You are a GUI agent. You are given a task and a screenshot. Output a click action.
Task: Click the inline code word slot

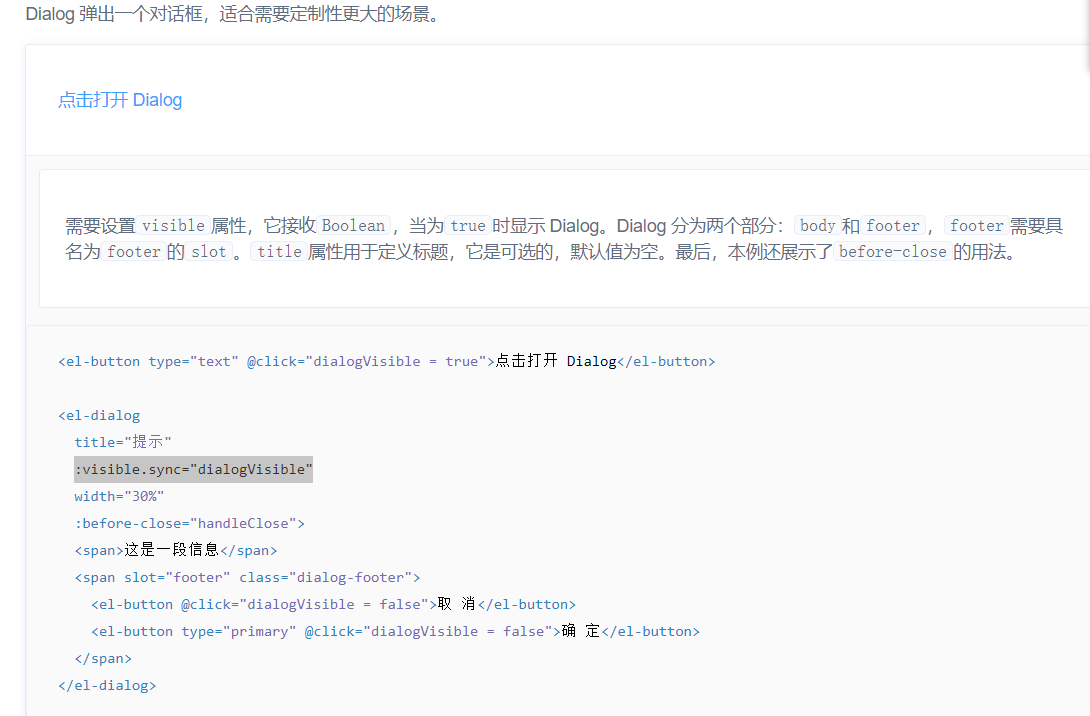pyautogui.click(x=209, y=252)
